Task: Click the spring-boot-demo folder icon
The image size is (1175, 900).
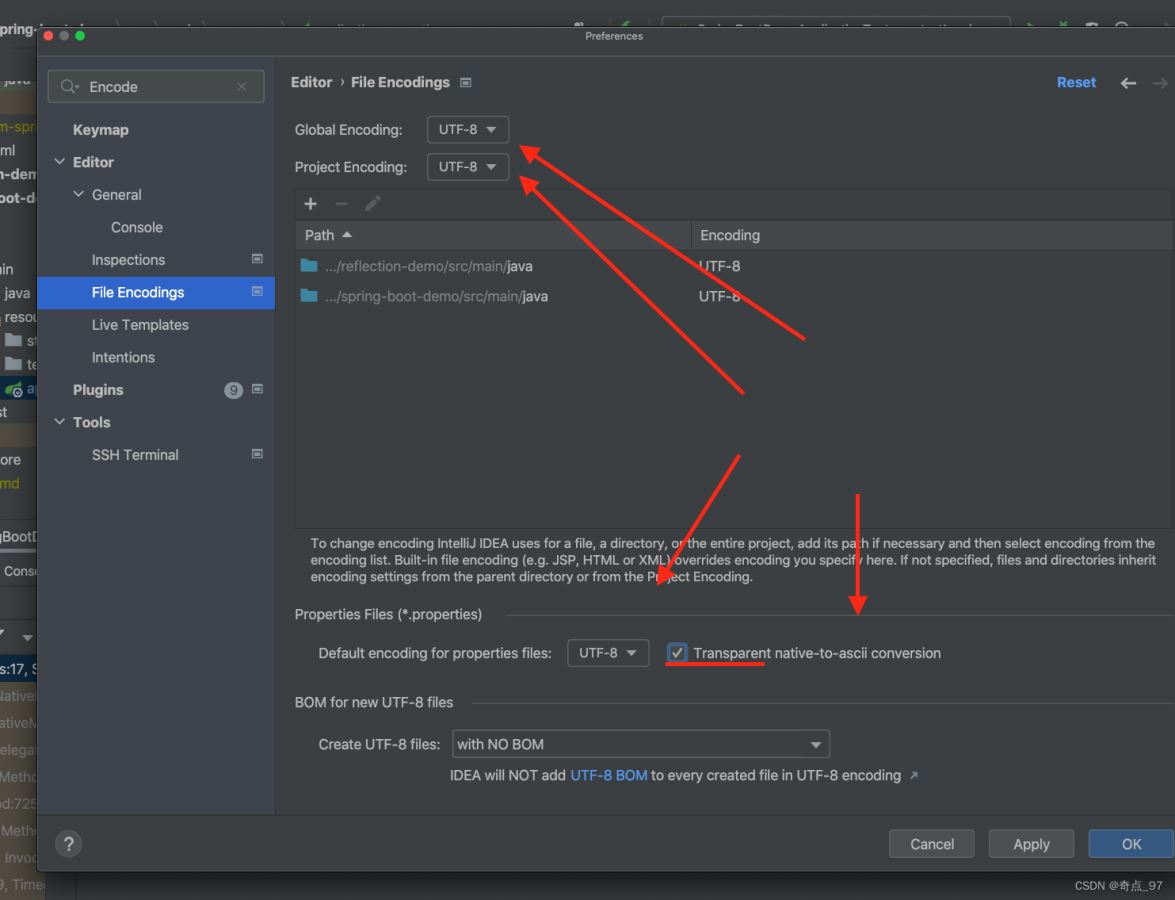Action: 309,296
